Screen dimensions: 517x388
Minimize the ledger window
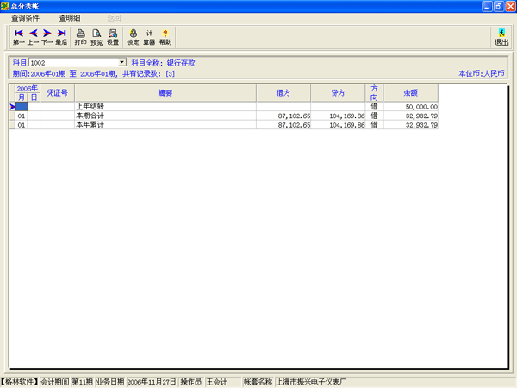(487, 6)
